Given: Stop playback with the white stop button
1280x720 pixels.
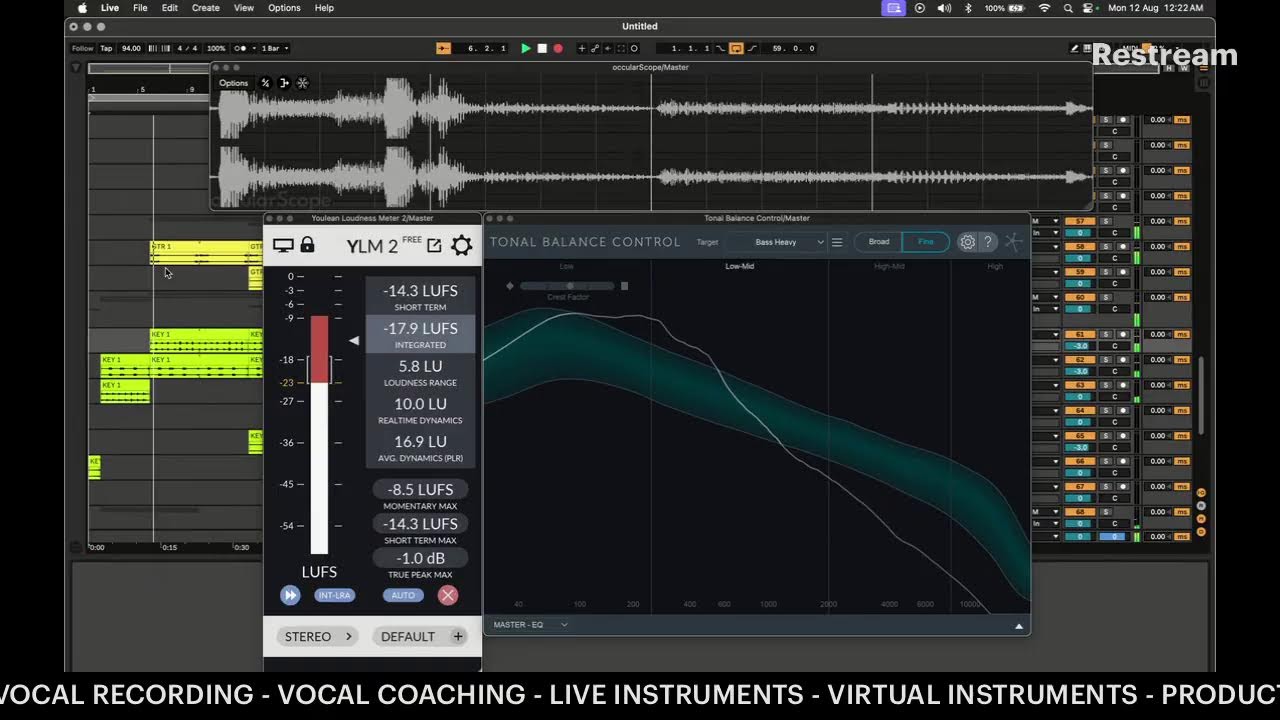Looking at the screenshot, I should click(542, 48).
